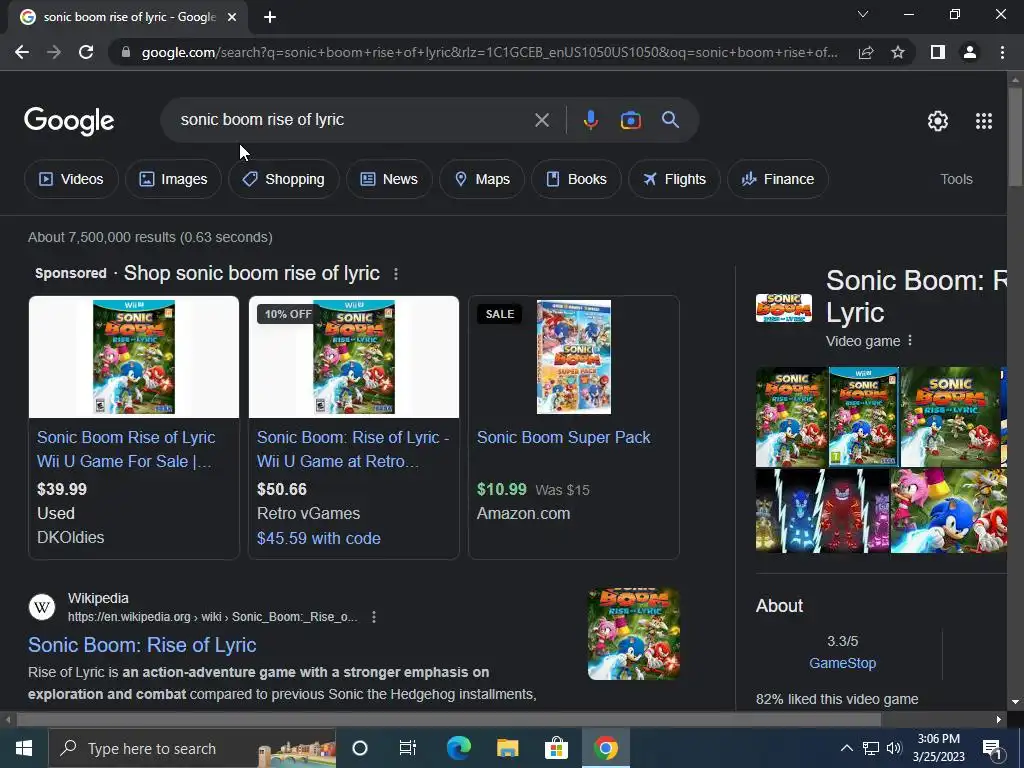Switch to Books results

(x=576, y=179)
